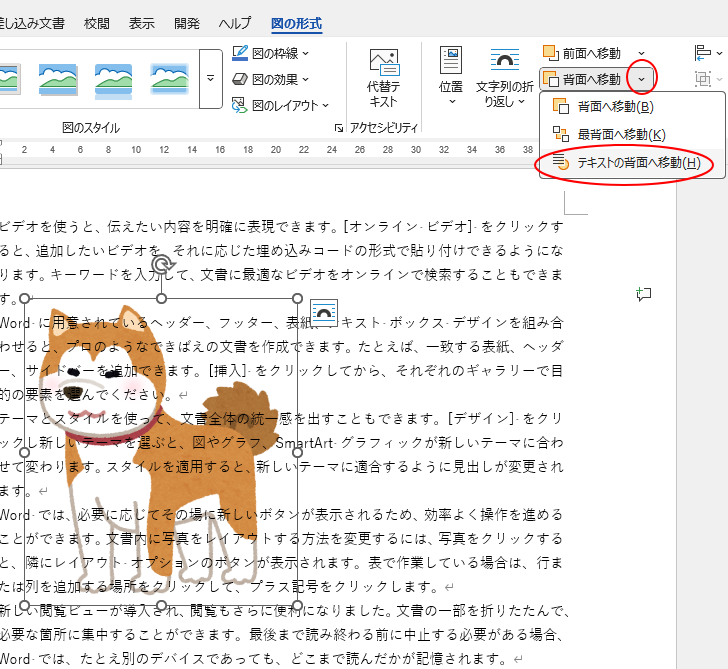Click the comment icon in the right margin
The height and width of the screenshot is (669, 728).
[644, 293]
